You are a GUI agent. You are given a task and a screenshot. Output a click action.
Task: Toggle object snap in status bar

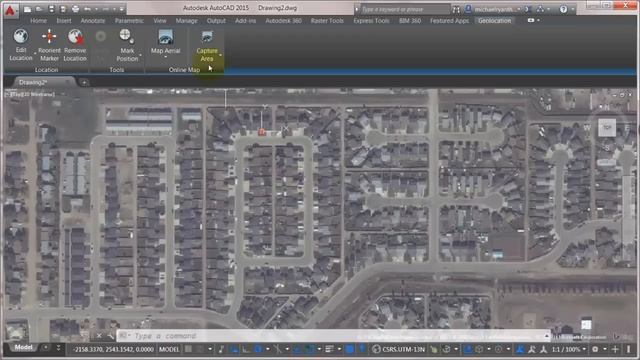(x=309, y=349)
